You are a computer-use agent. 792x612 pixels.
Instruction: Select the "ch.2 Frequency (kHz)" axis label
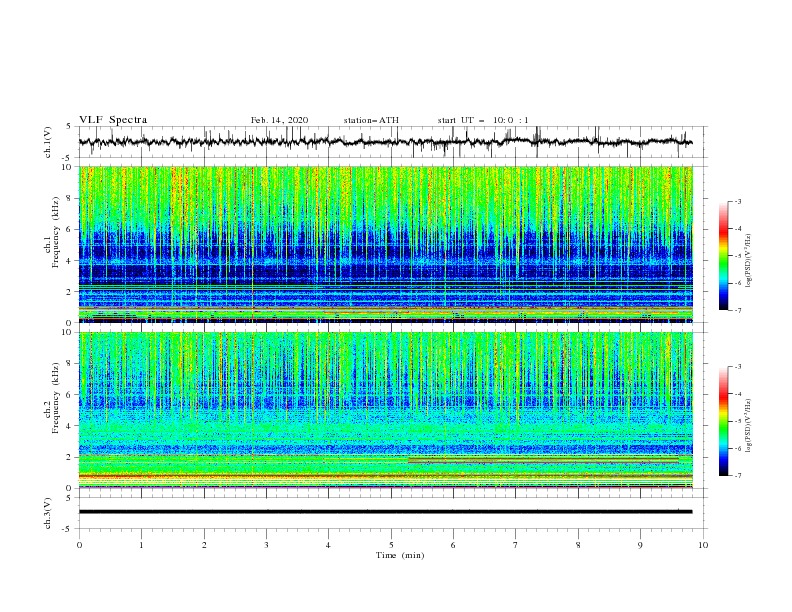[x=52, y=398]
